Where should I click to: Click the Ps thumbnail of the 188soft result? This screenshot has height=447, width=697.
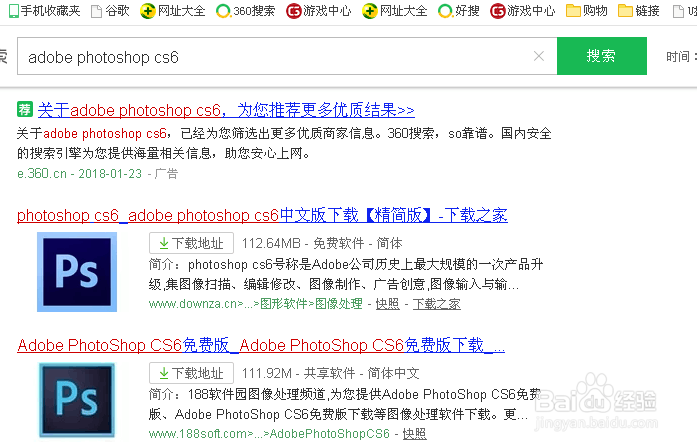(77, 400)
